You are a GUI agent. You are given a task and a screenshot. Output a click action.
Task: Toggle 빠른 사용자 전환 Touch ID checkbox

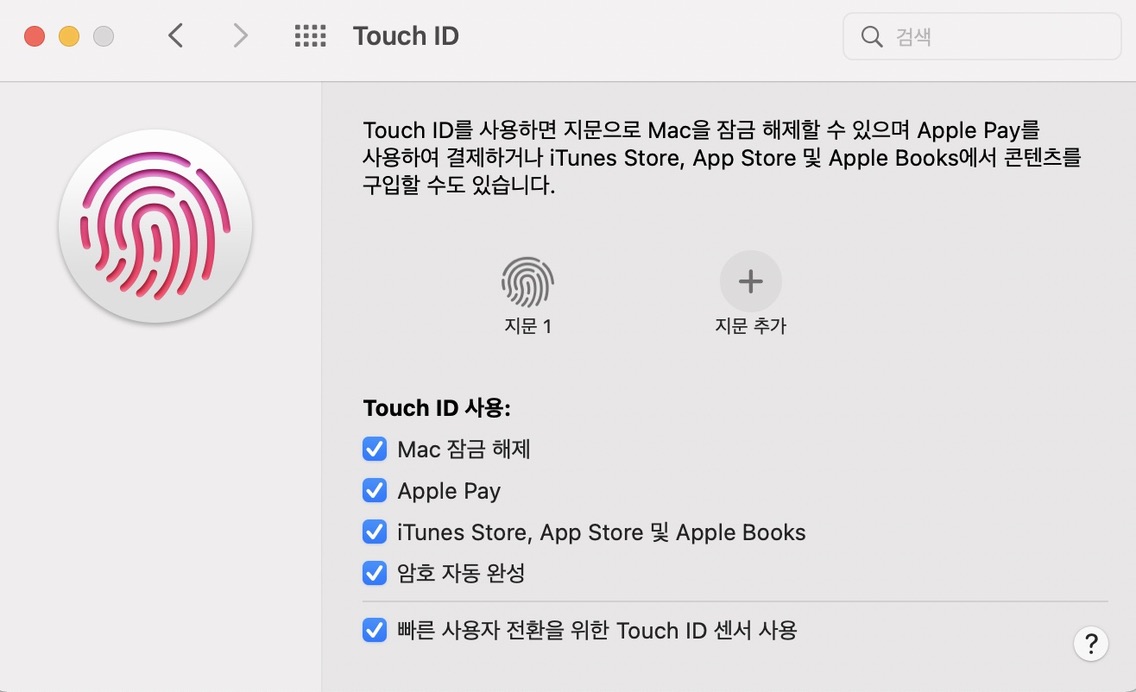[x=375, y=630]
